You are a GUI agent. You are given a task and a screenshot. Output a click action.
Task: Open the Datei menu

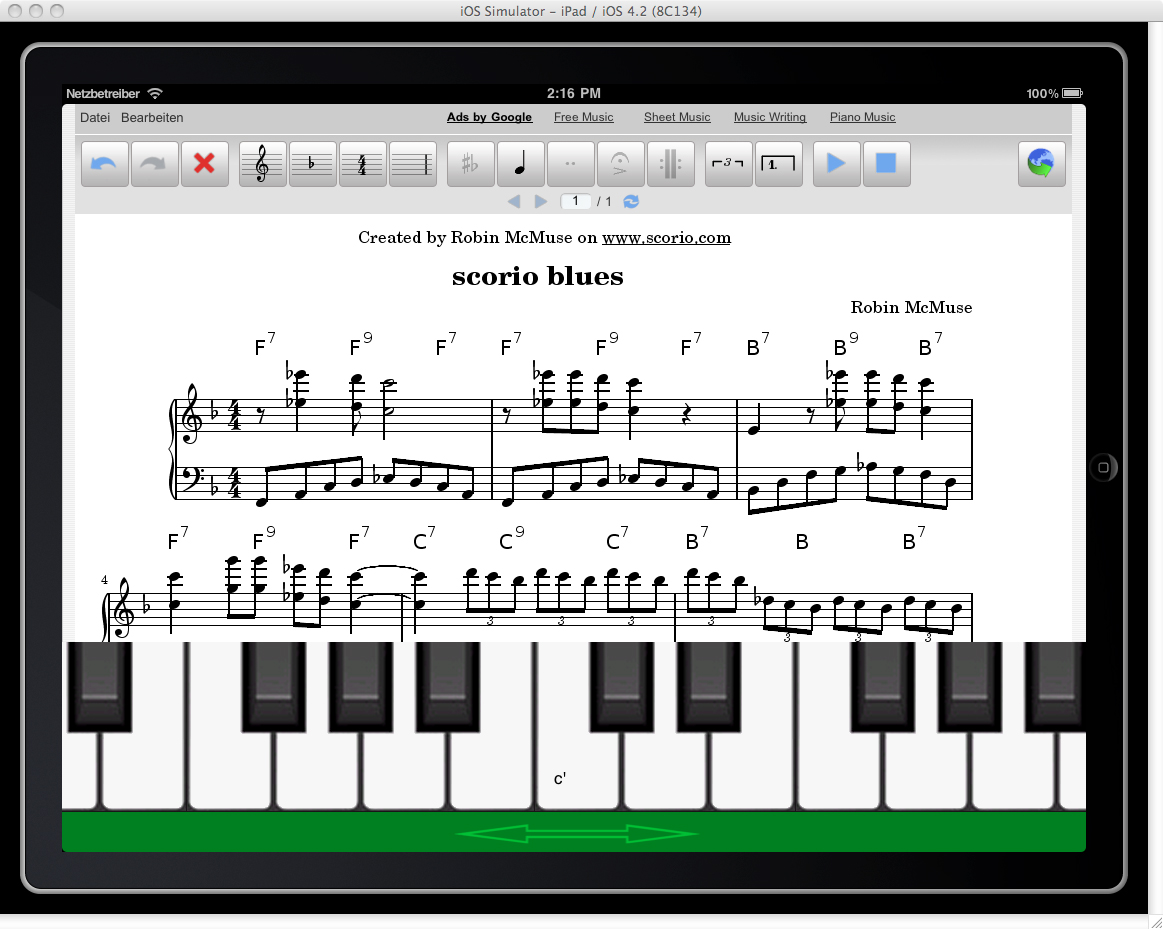coord(95,118)
